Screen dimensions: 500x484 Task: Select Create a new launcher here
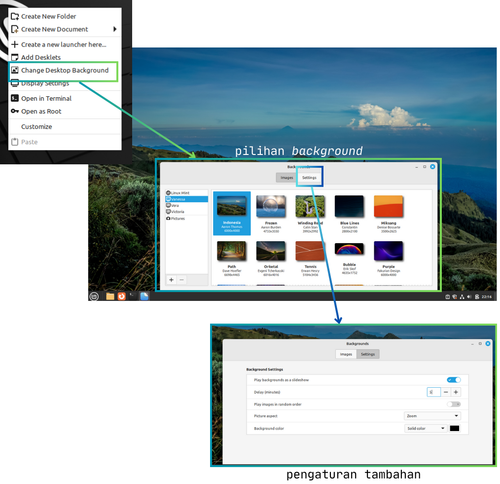tap(65, 44)
